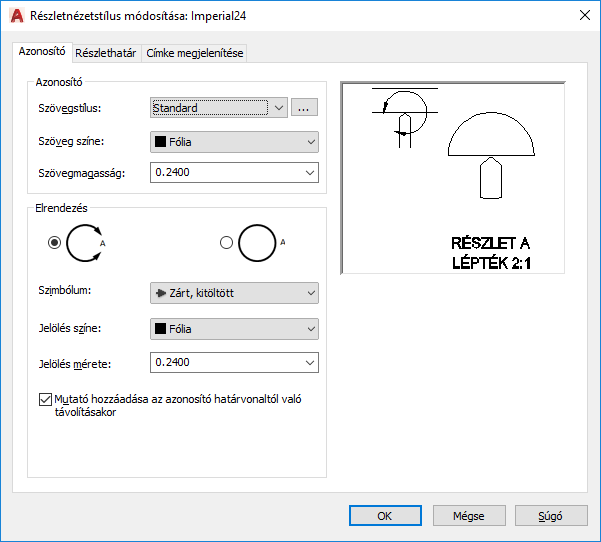
Task: Choose the arrangement radio with plain circle
Action: click(226, 243)
